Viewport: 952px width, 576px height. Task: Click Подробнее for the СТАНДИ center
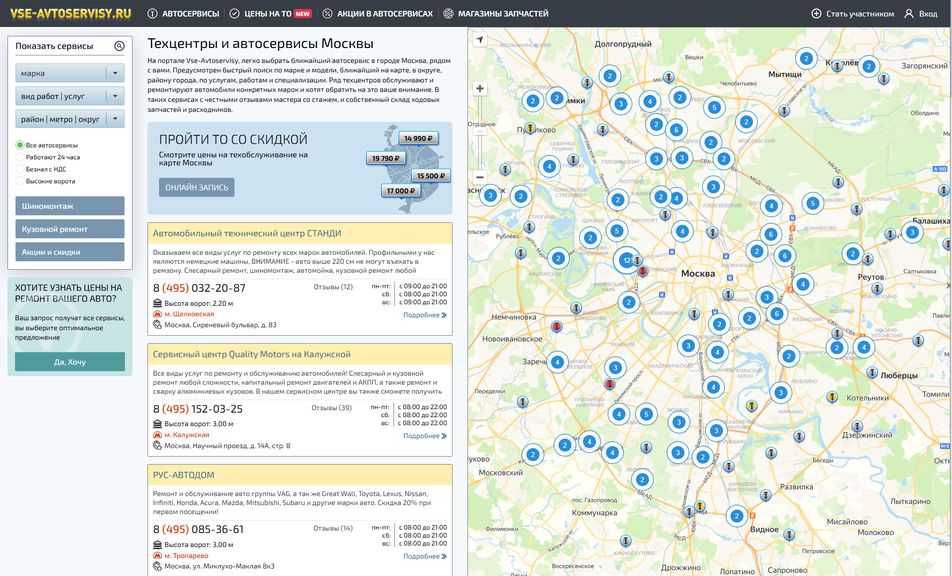(425, 315)
